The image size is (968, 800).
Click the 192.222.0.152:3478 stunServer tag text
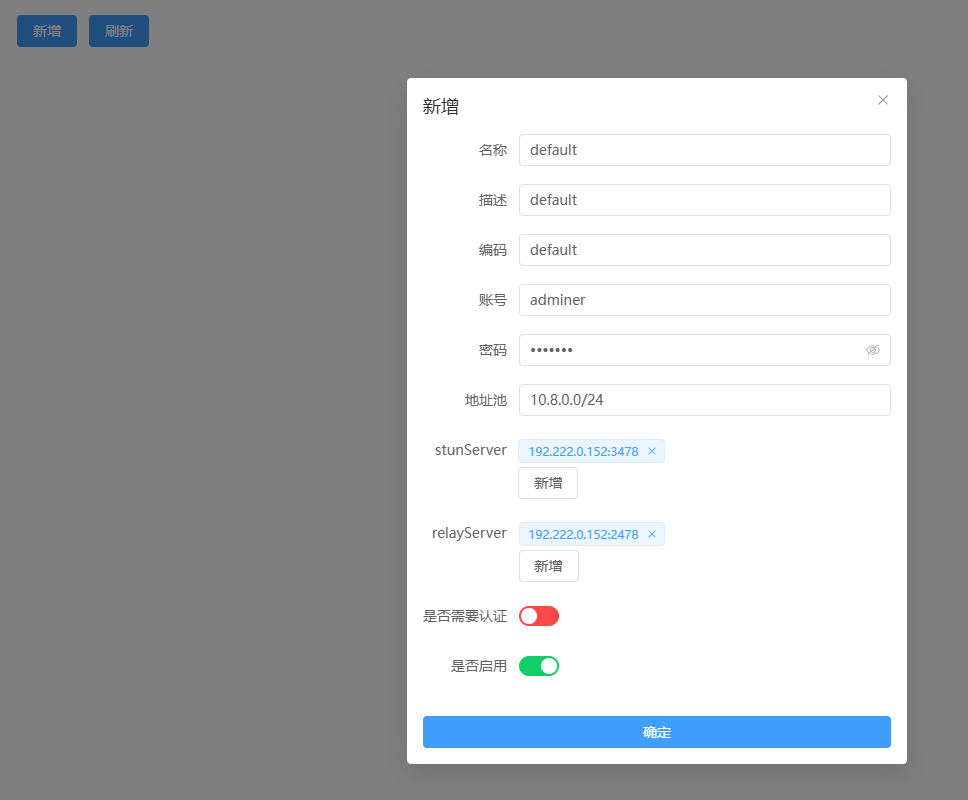(x=583, y=451)
